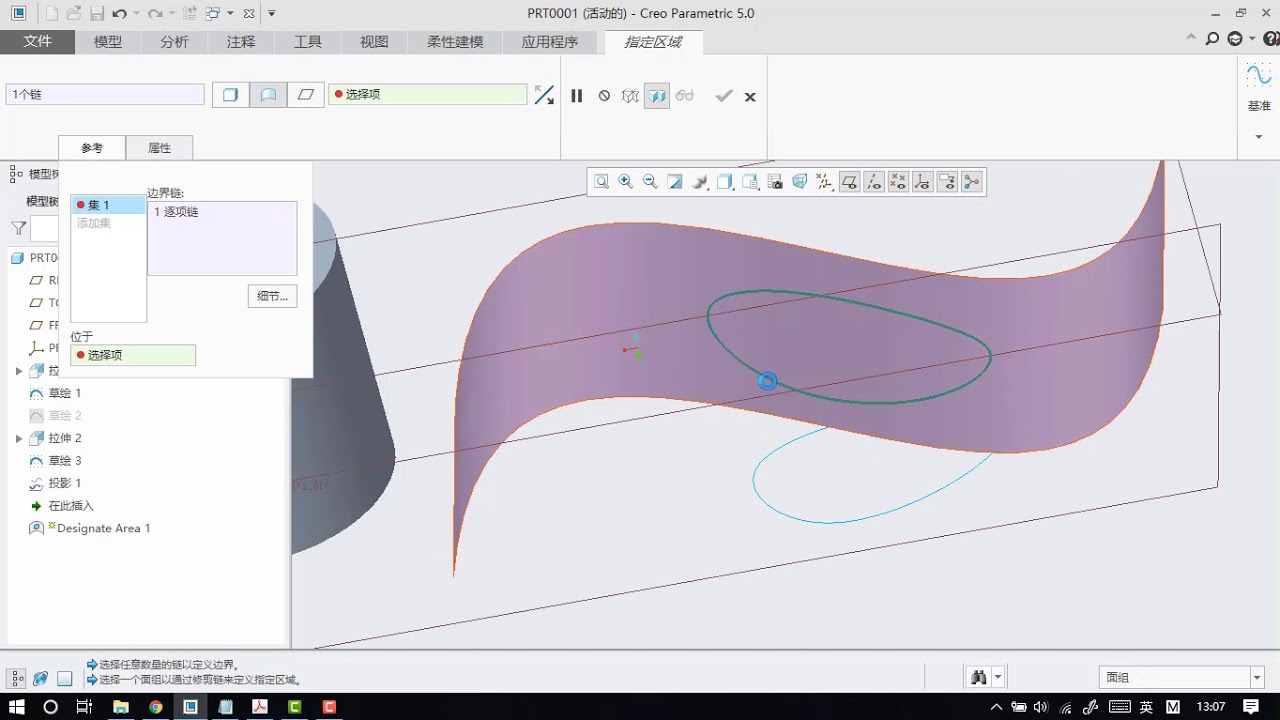Screen dimensions: 1280x720
Task: Expand the first extrude tree node
Action: click(x=19, y=371)
